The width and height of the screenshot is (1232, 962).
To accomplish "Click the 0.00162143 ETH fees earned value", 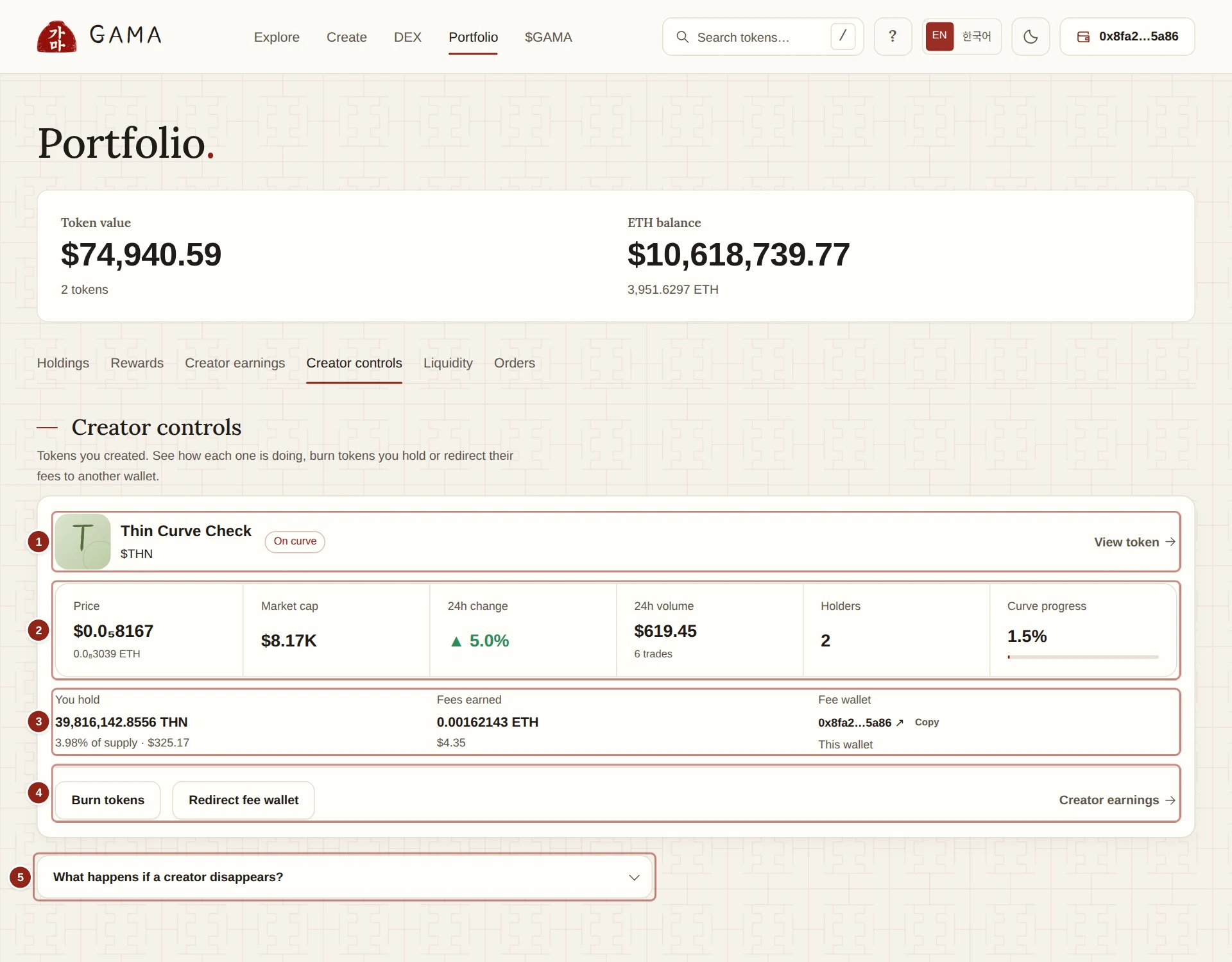I will [487, 722].
